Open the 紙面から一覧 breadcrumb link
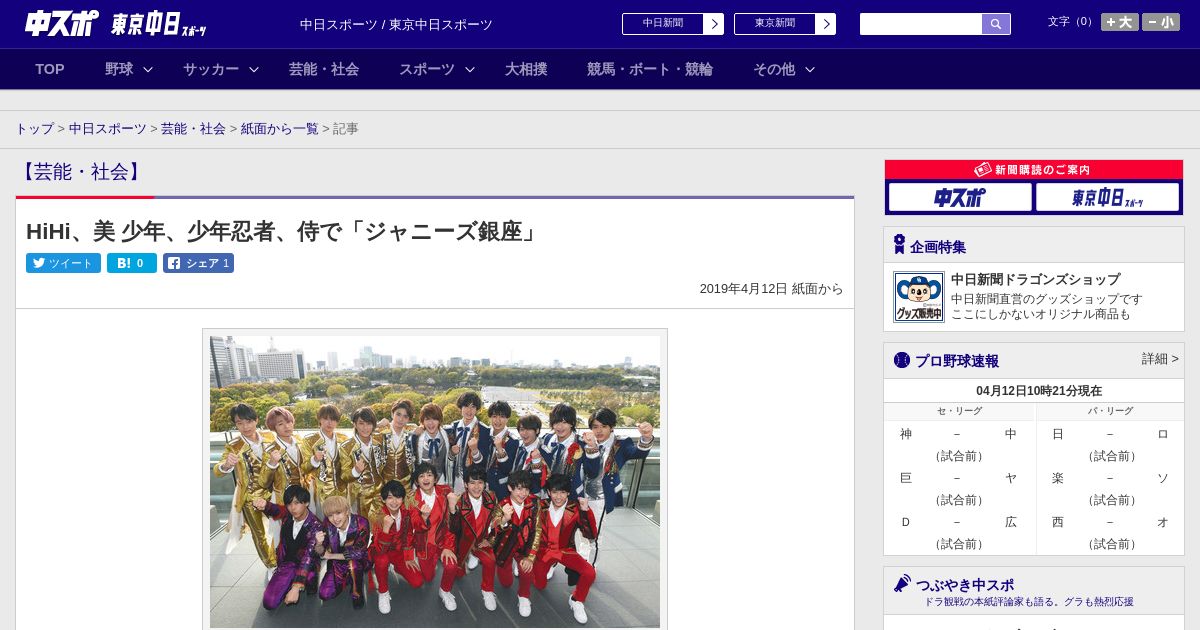Screen dimensions: 1200x630 click(x=279, y=129)
